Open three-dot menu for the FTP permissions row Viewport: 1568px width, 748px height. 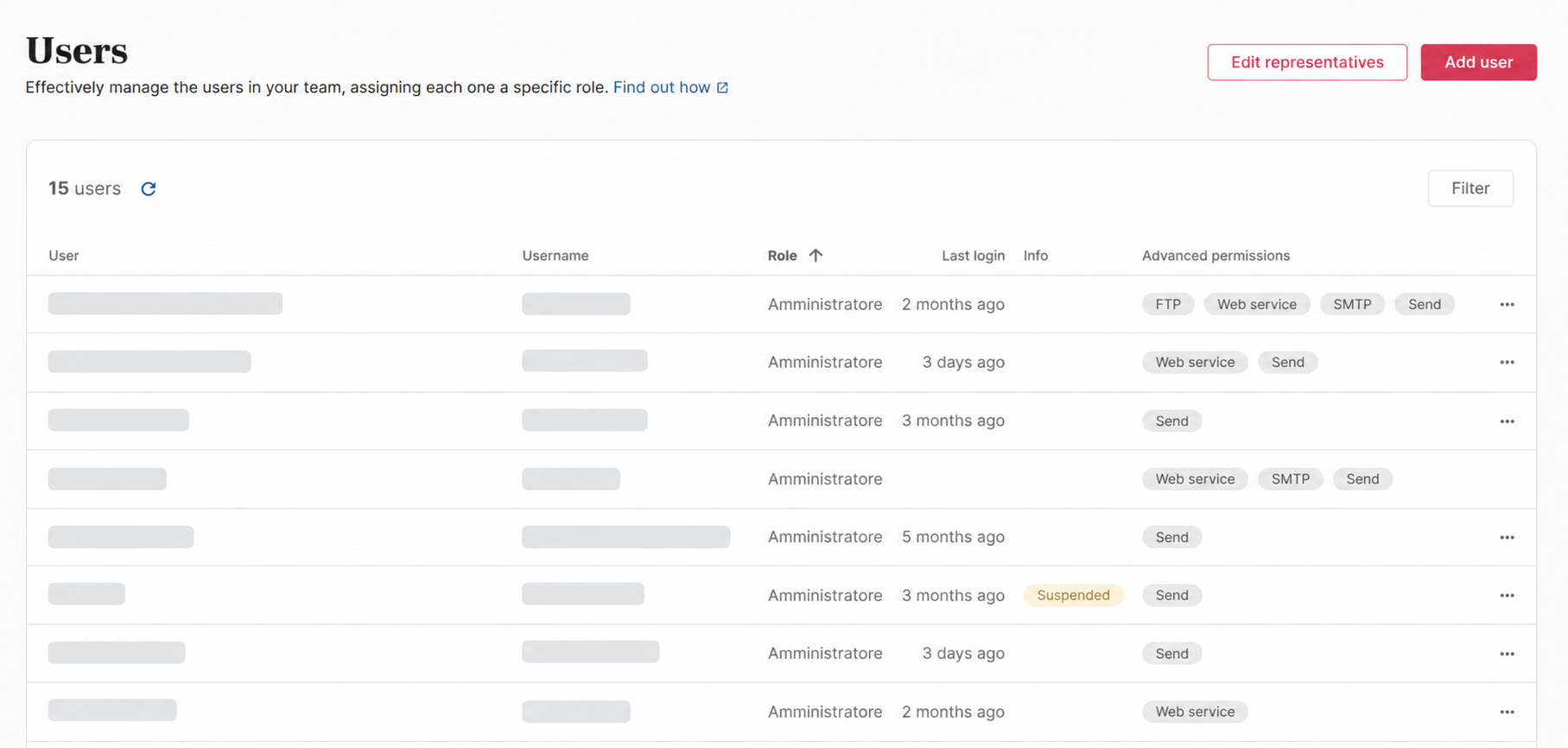pos(1507,304)
